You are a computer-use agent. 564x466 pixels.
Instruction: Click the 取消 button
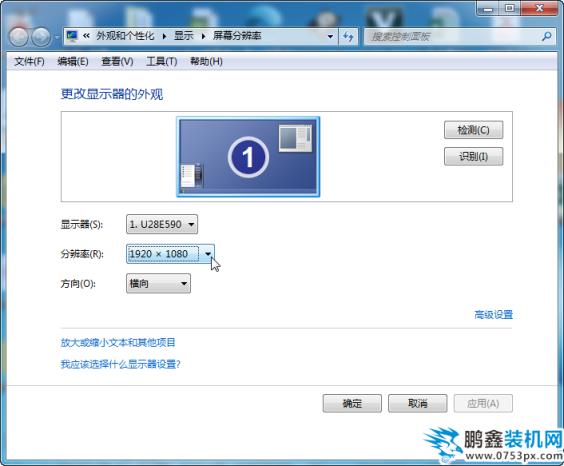418,403
